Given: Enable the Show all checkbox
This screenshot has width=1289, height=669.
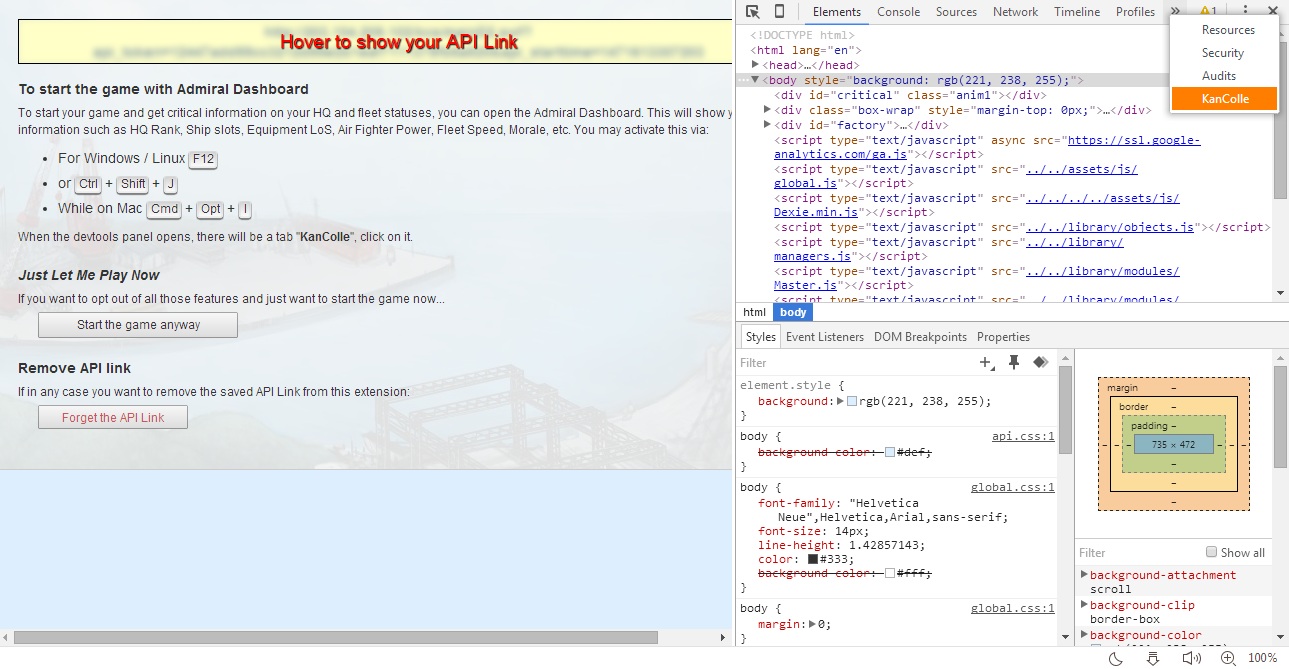Looking at the screenshot, I should (1211, 552).
